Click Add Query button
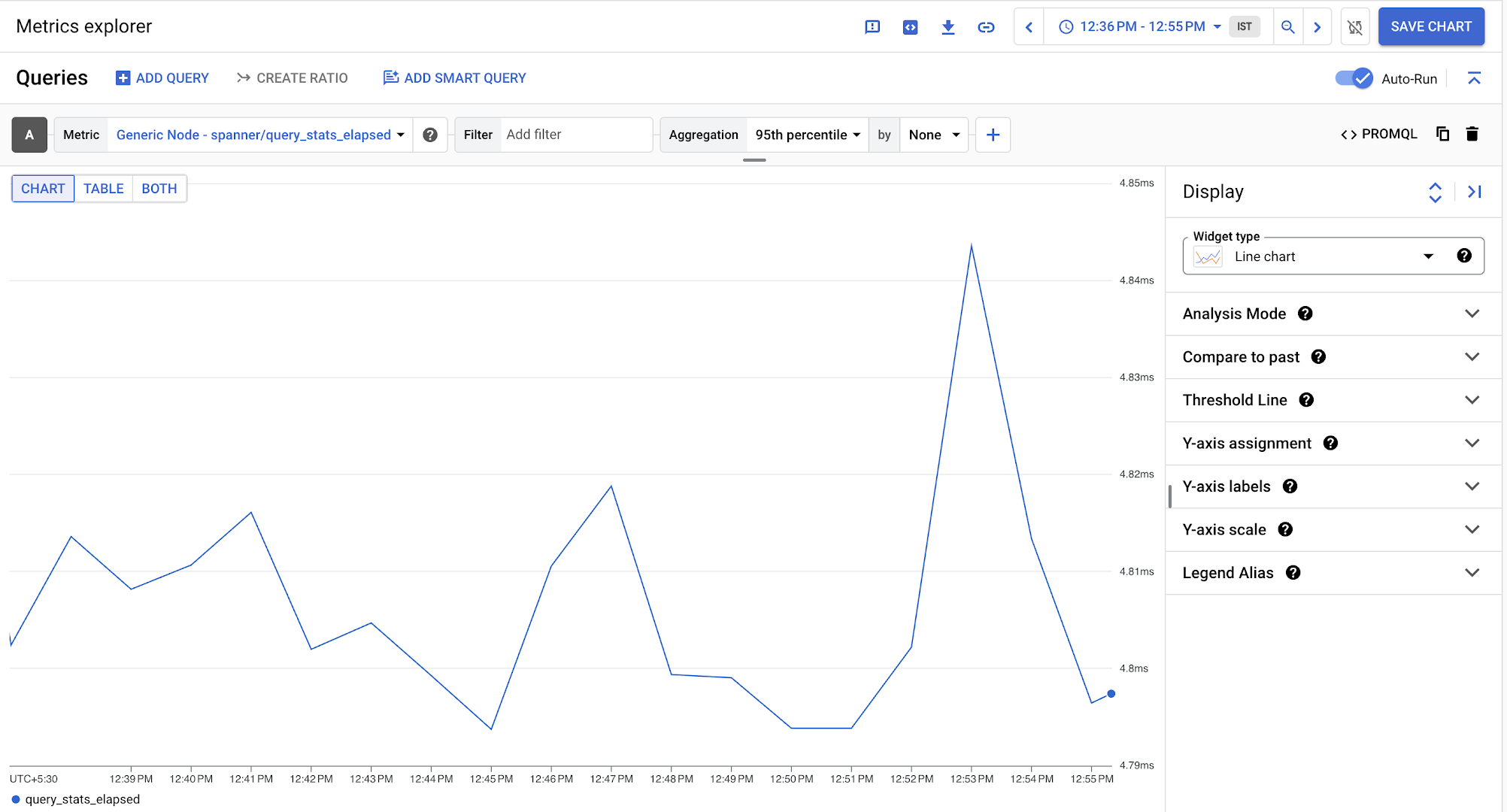Screen dimensions: 1507x812 163,78
